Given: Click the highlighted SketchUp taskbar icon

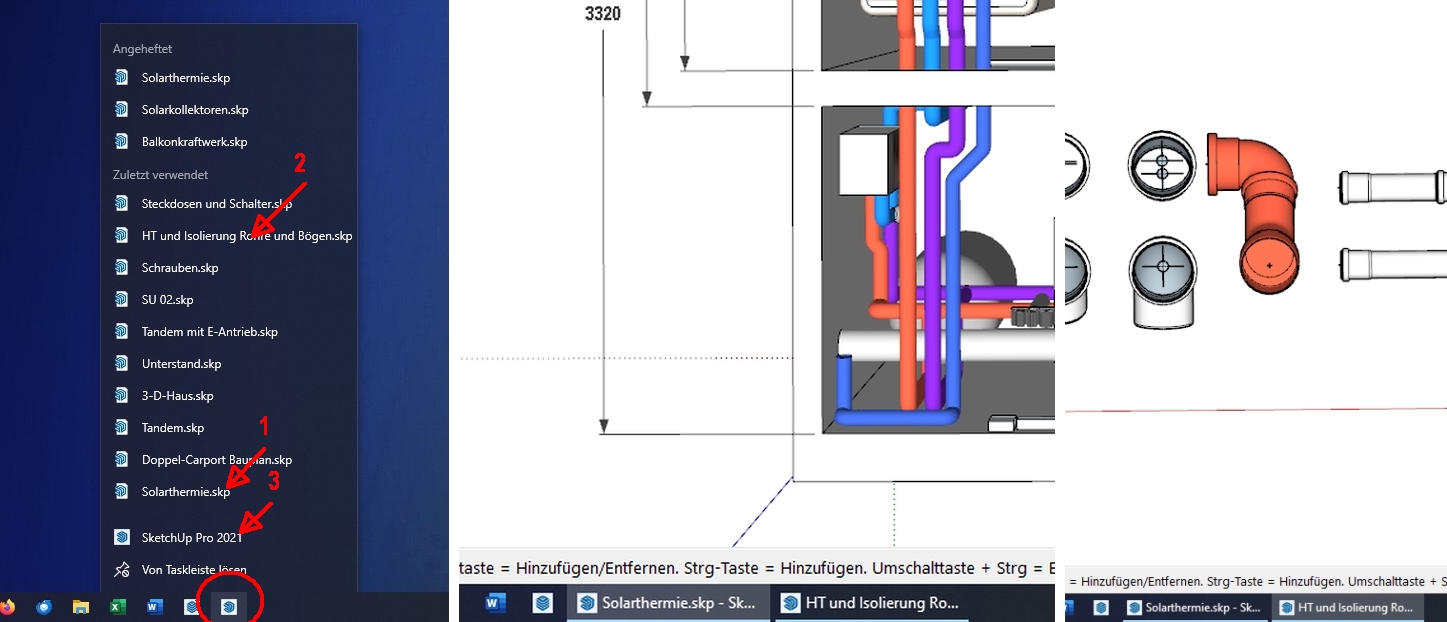Looking at the screenshot, I should tap(228, 606).
